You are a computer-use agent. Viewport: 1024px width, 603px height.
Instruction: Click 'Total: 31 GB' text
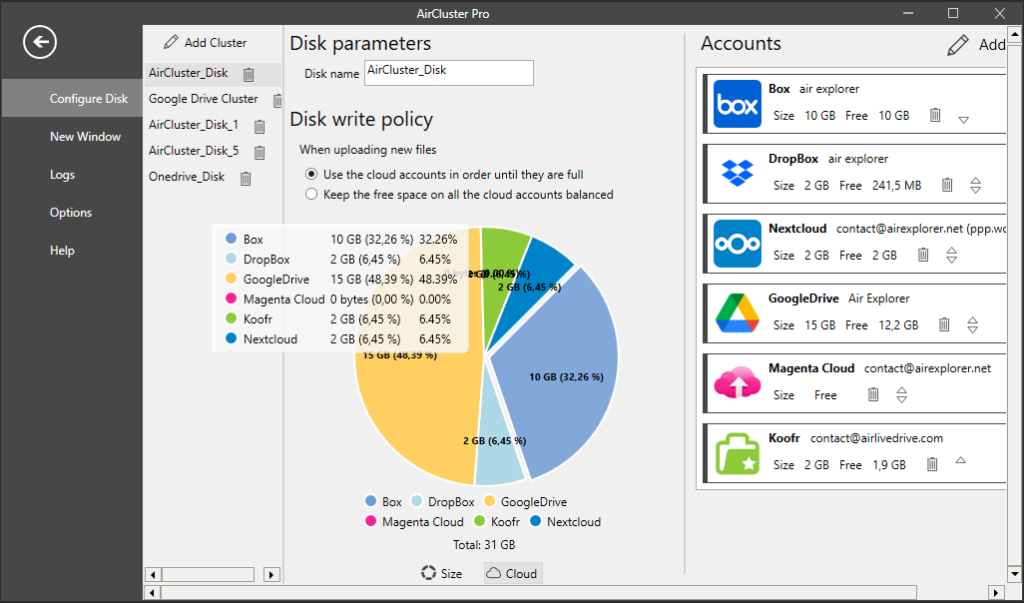tap(484, 544)
